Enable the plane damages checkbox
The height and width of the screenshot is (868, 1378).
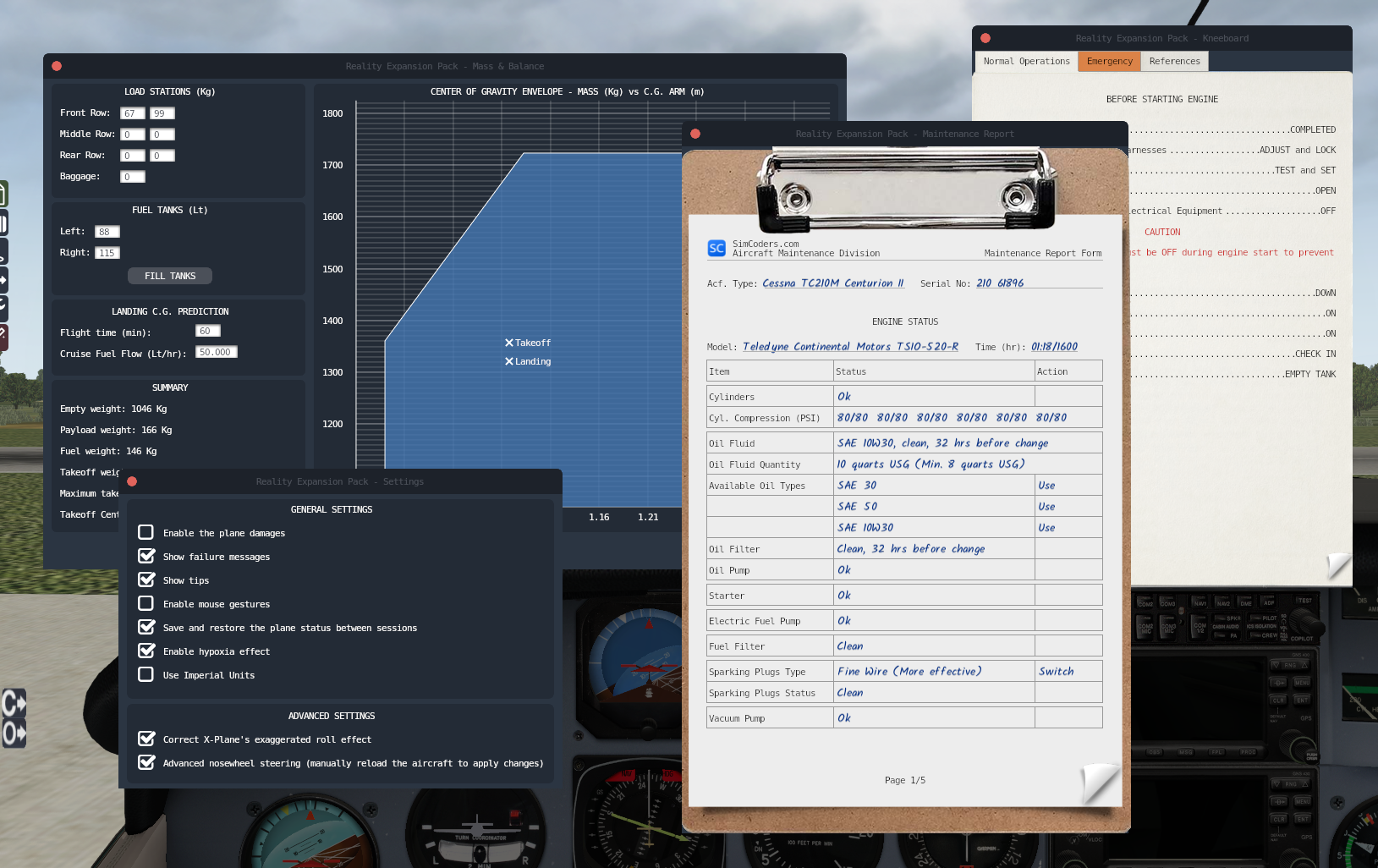[x=146, y=532]
